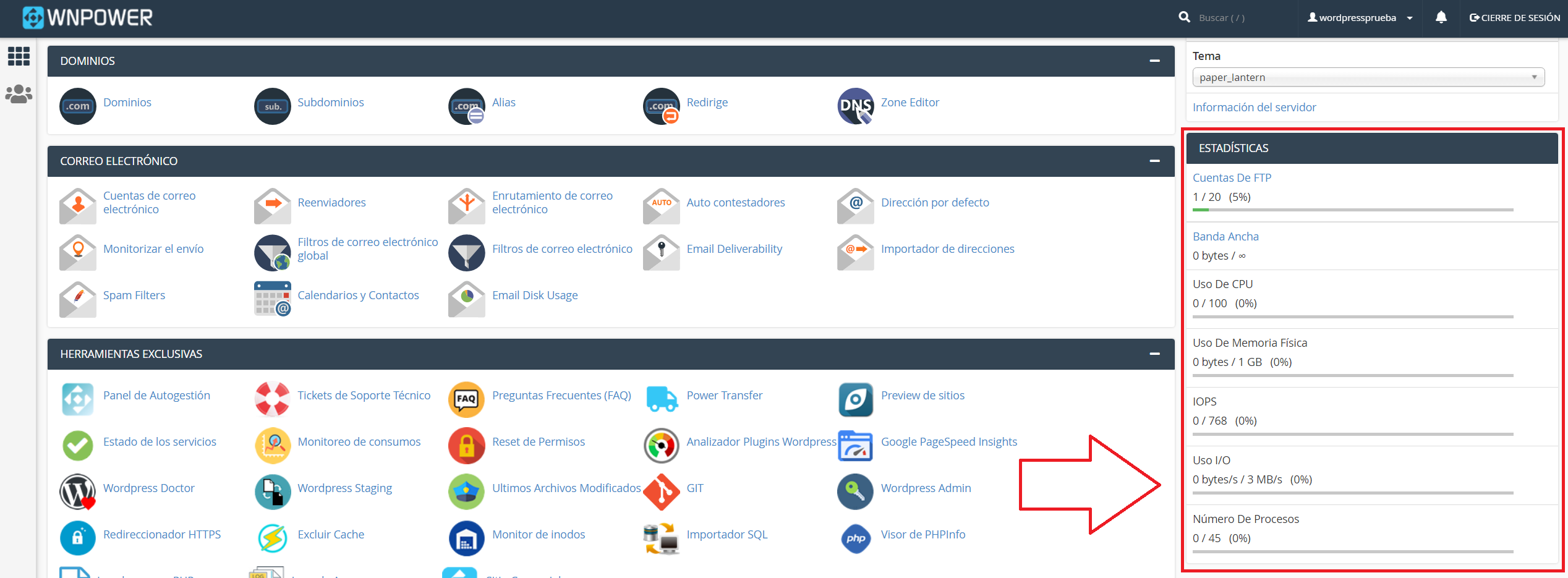Open the Alias icon
This screenshot has height=578, width=1568.
click(x=467, y=106)
